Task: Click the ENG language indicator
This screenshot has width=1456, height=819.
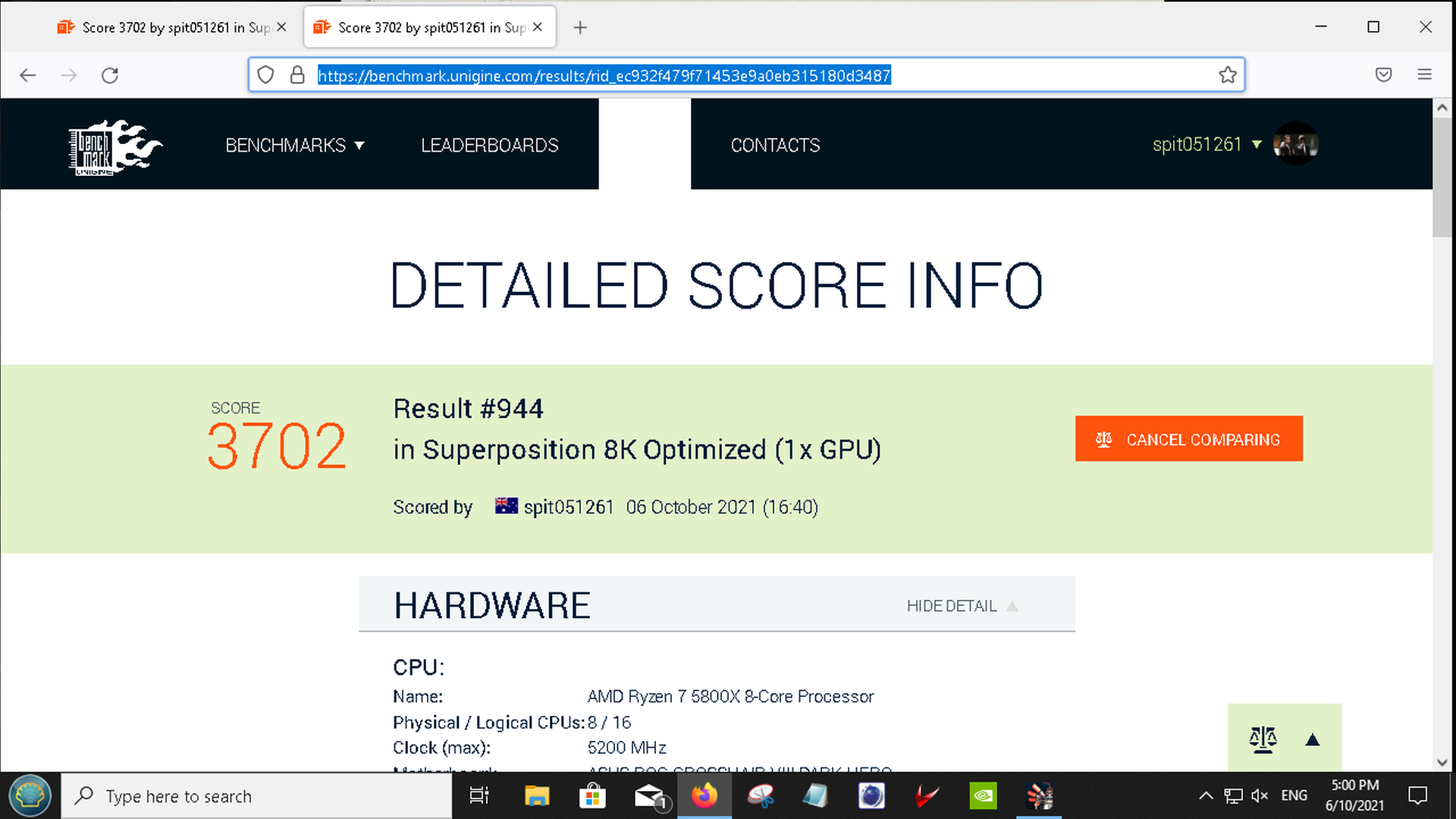Action: (1294, 795)
